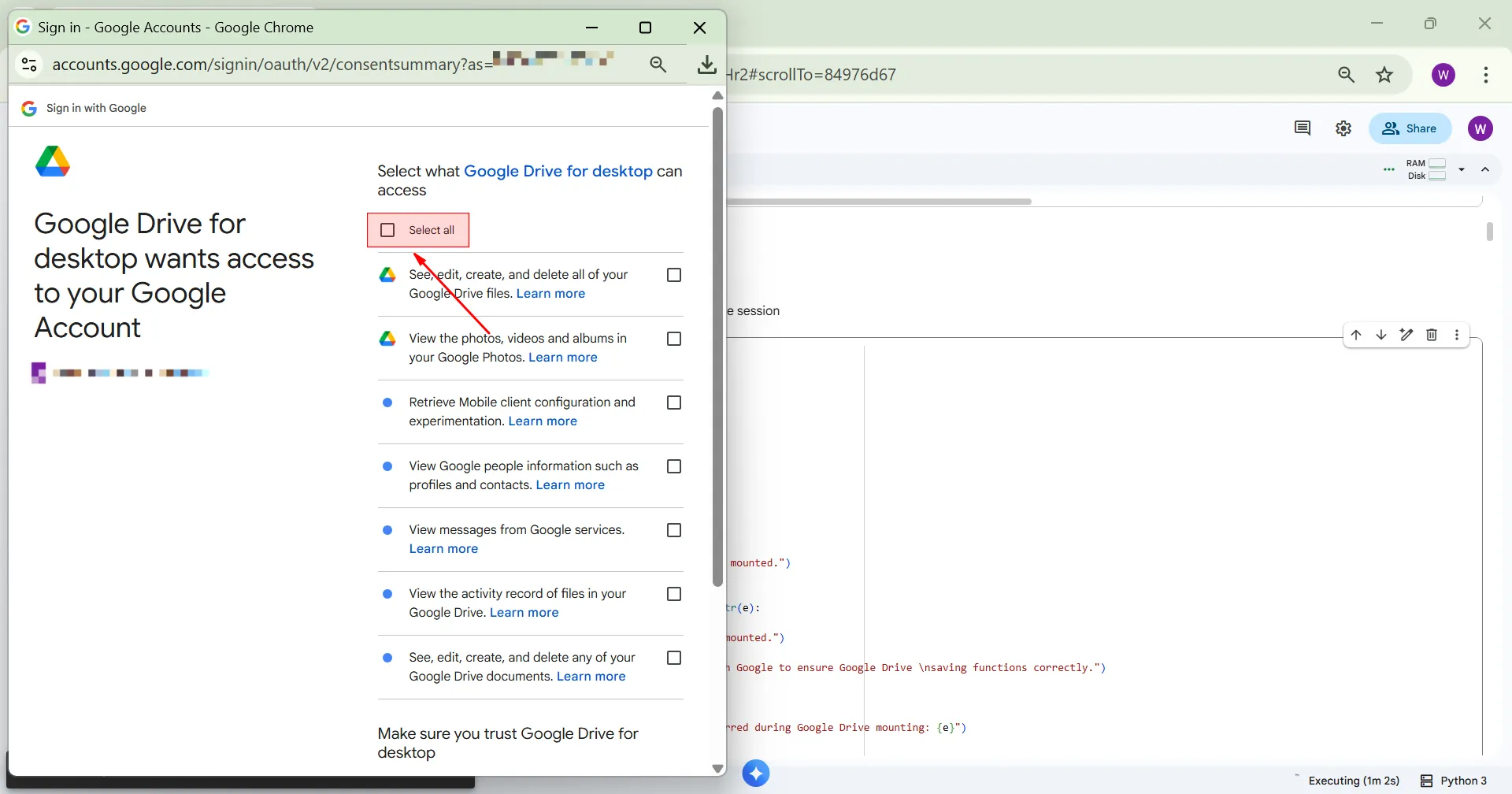Bookmark this Colab page with star icon
The width and height of the screenshot is (1512, 794).
click(x=1384, y=75)
